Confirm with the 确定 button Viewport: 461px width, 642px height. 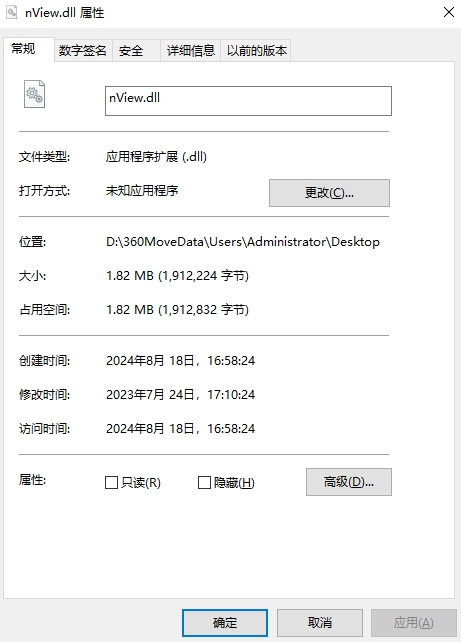point(225,623)
